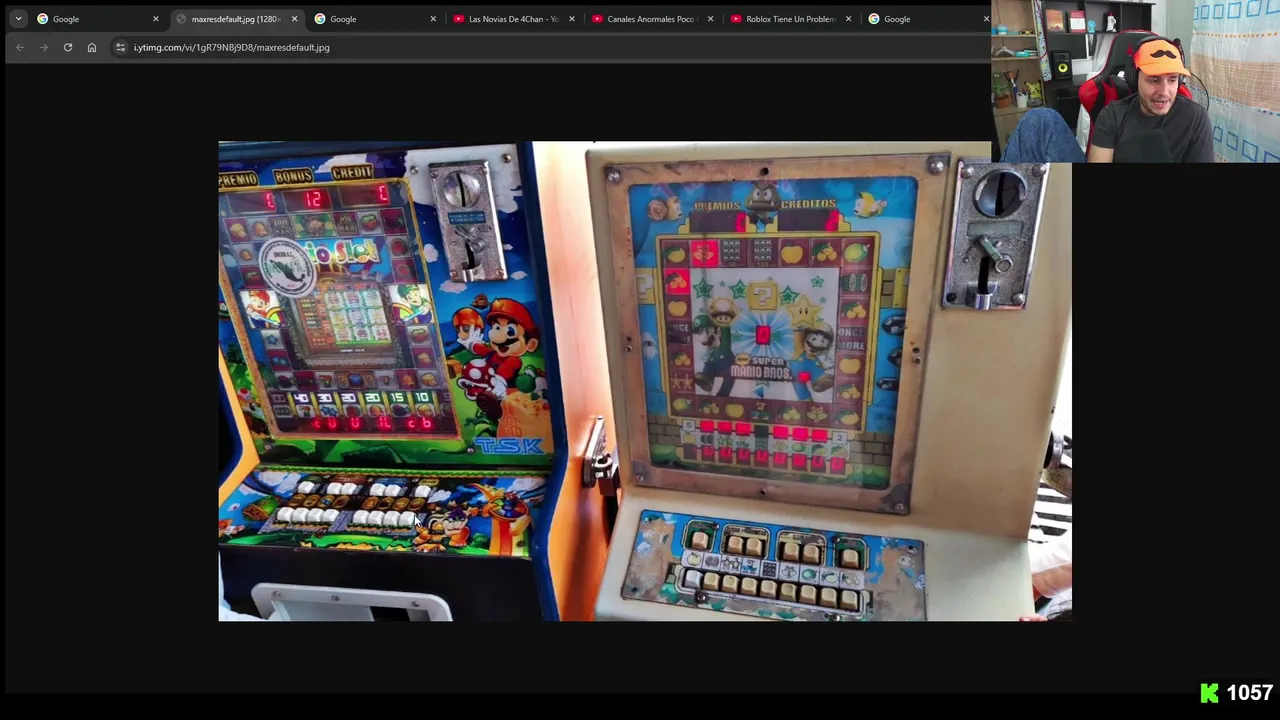
Task: Click the green Kick logo icon
Action: coord(1210,693)
